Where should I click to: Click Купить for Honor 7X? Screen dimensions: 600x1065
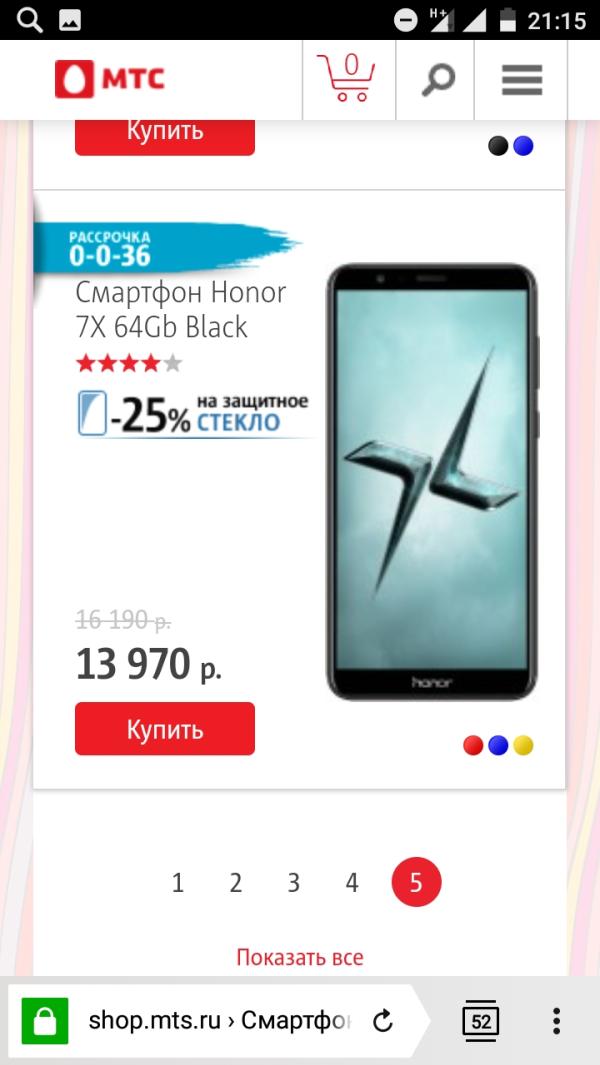tap(165, 729)
